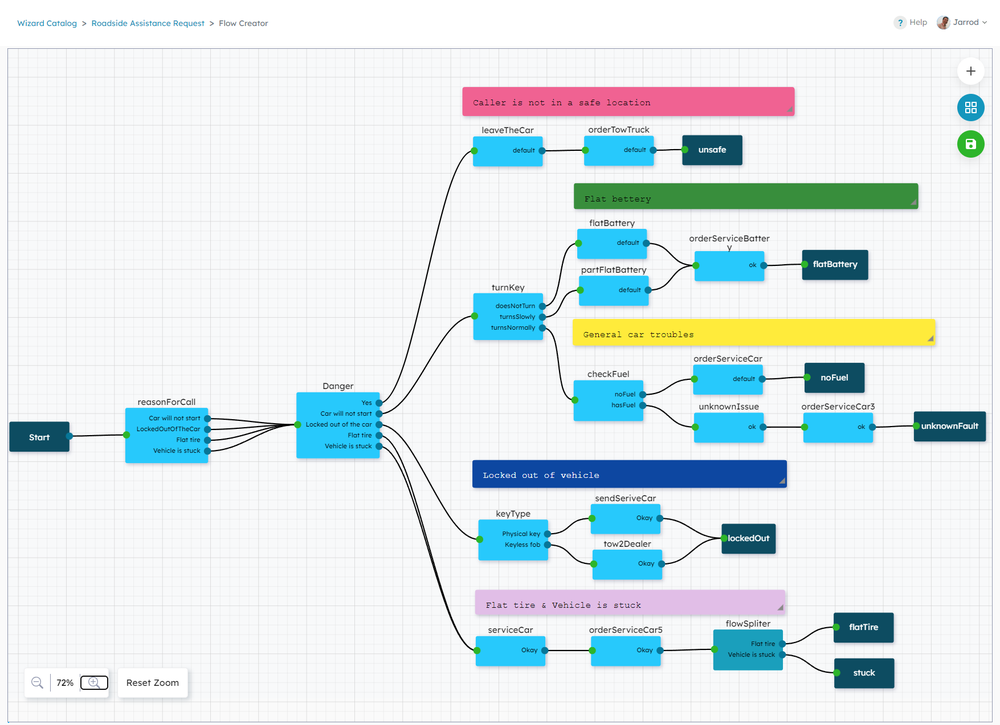Select the flatBattery blue node
Viewport: 1000px width, 725px height.
612,244
